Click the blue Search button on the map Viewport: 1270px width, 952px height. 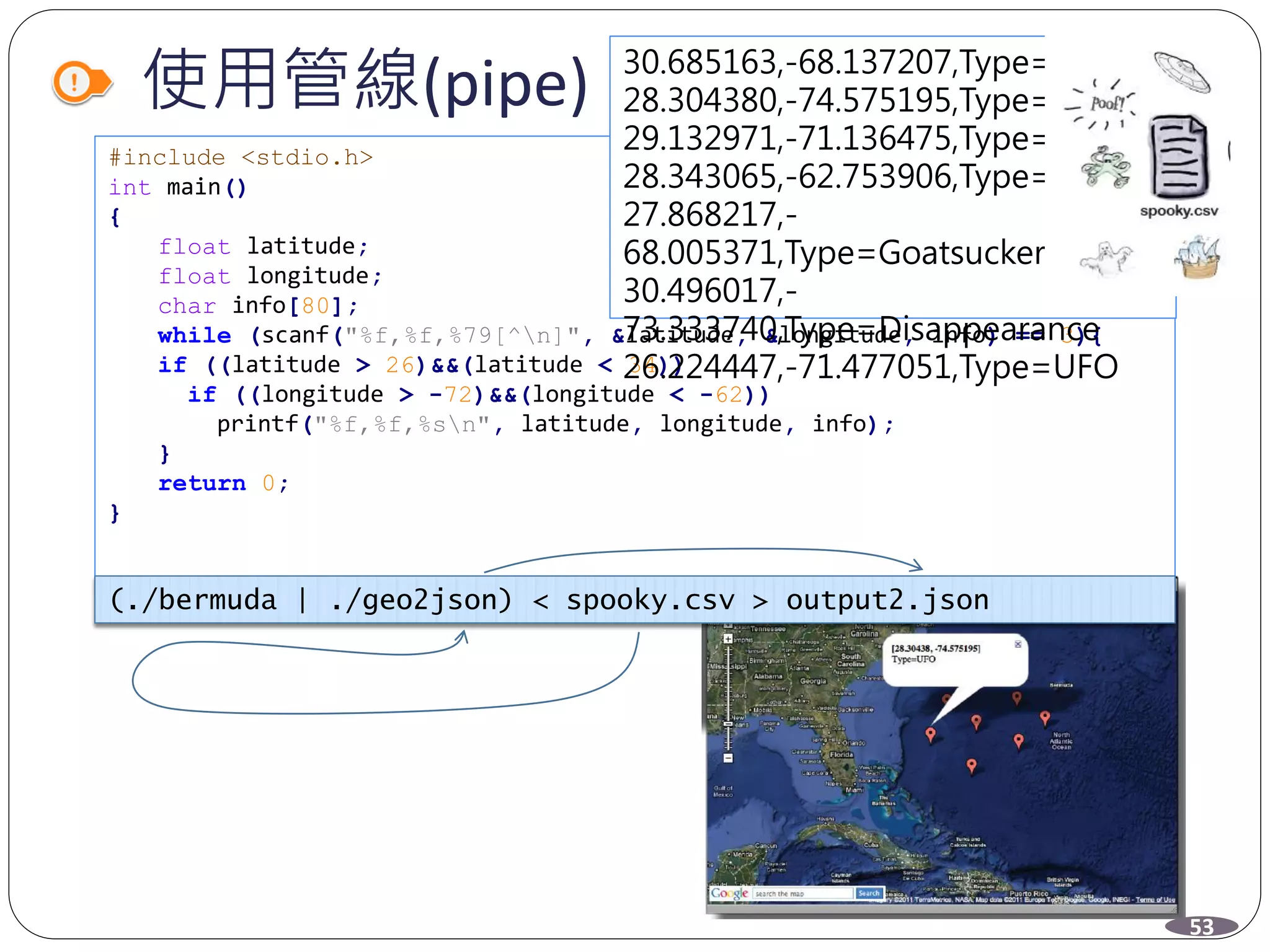868,893
